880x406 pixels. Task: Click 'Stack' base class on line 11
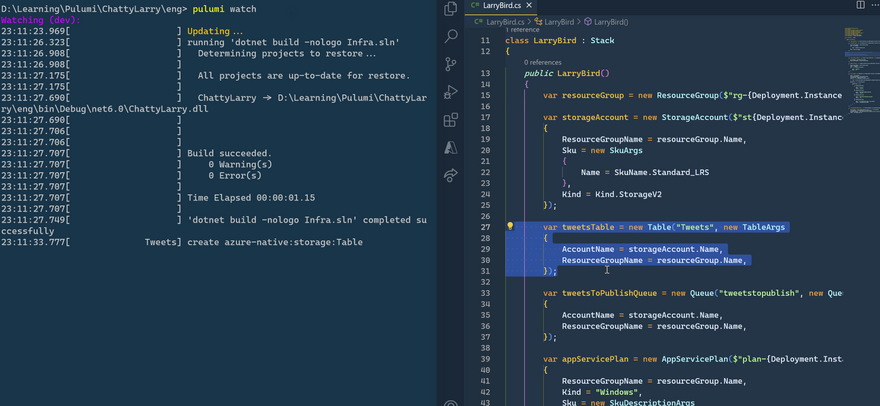(602, 40)
